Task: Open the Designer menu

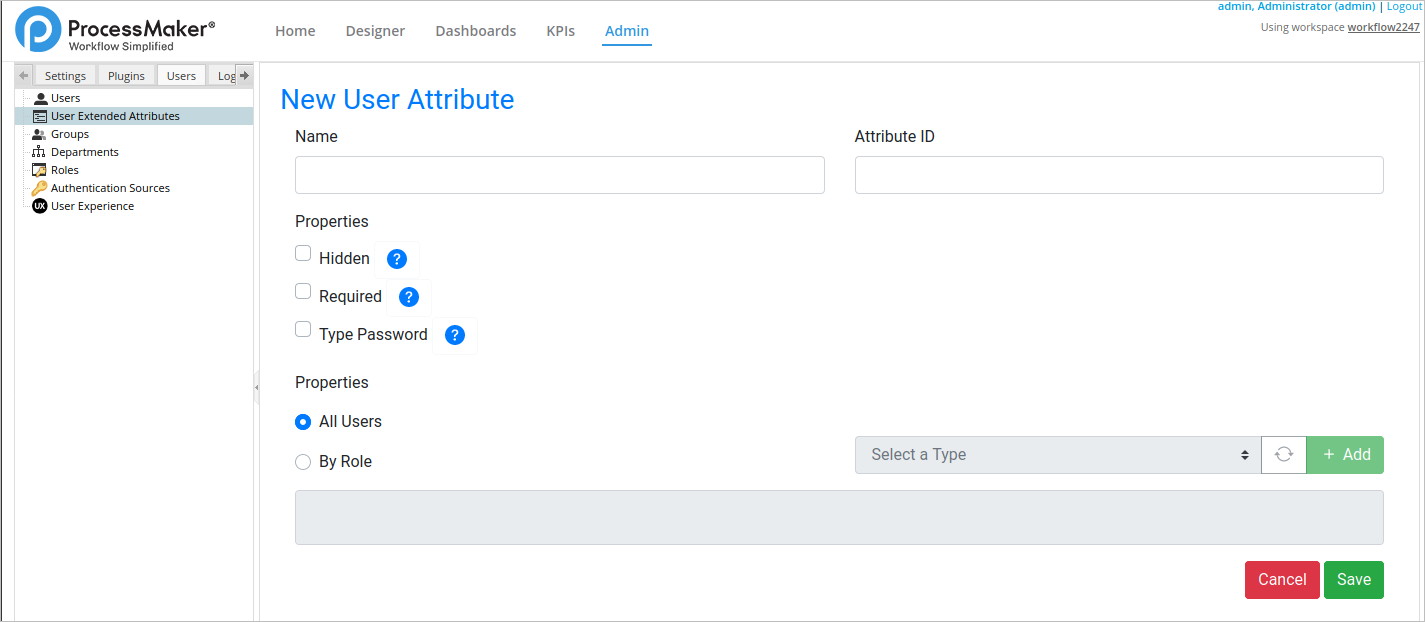Action: (375, 31)
